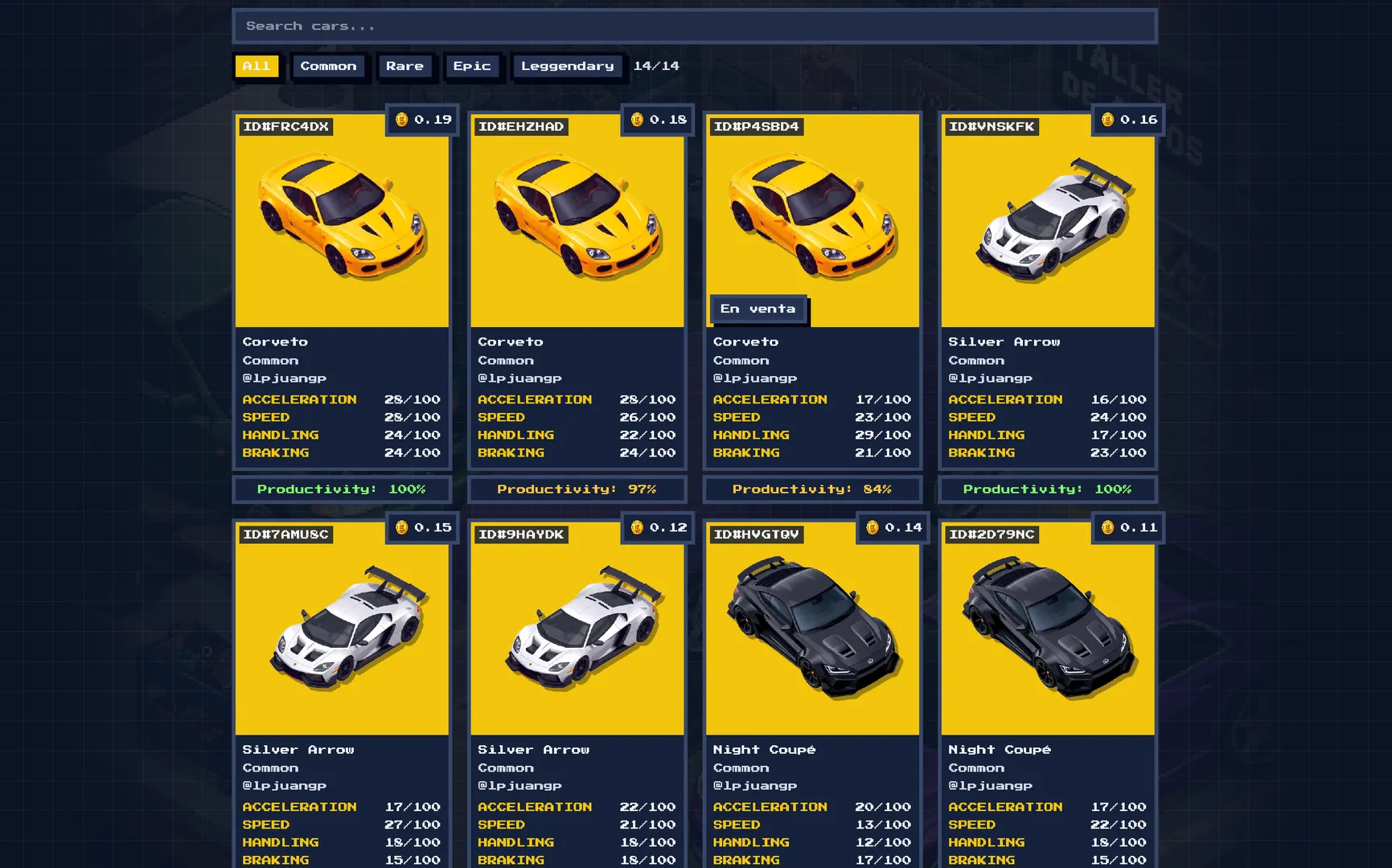
Task: Click Productivity: 100% under ID#FRC4DX
Action: [342, 489]
